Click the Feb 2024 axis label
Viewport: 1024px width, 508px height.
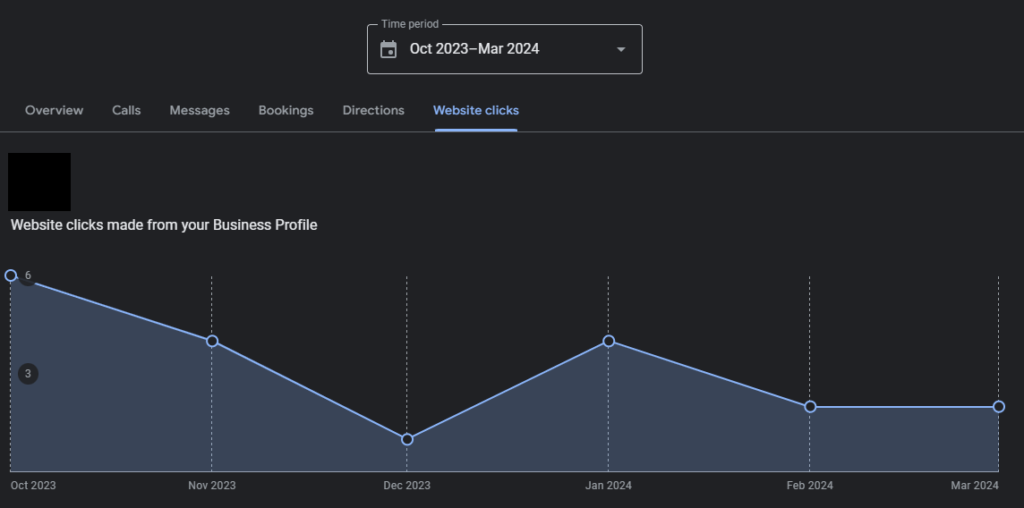click(810, 486)
